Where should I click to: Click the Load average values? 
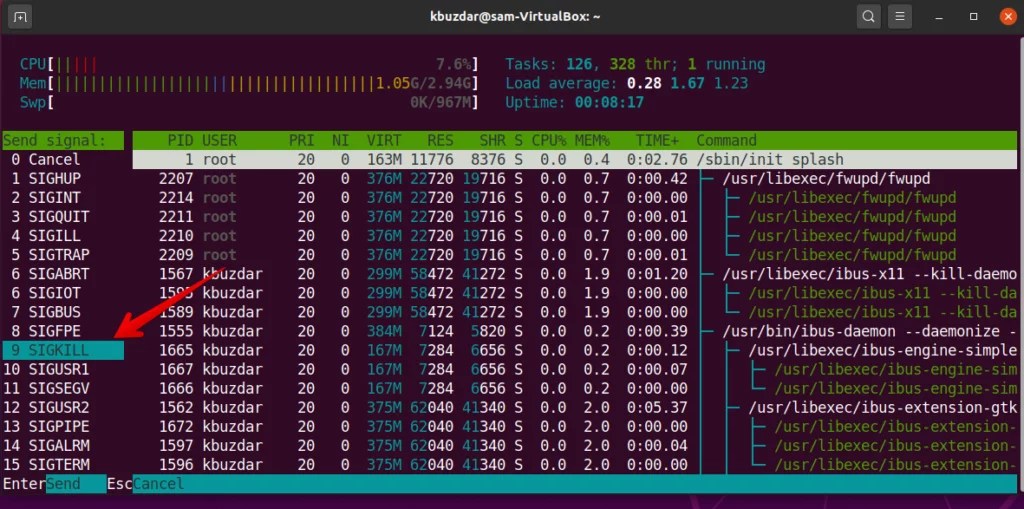pos(688,83)
